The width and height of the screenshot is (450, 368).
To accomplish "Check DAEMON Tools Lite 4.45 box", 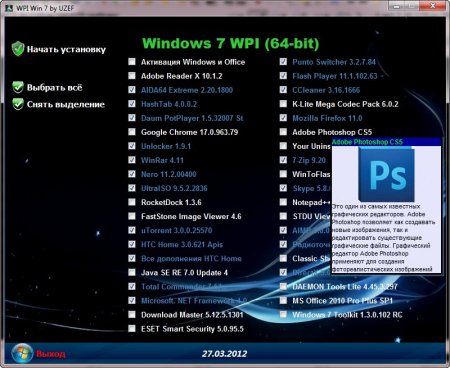I will pos(283,286).
